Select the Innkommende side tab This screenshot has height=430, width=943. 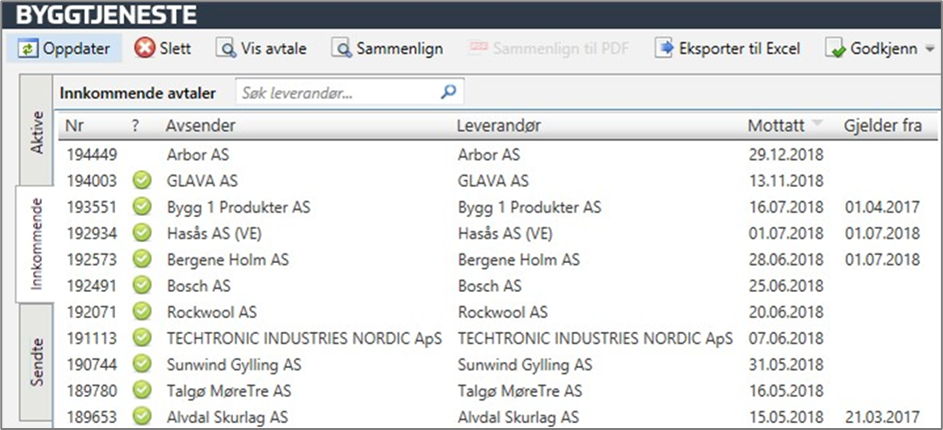pyautogui.click(x=38, y=246)
